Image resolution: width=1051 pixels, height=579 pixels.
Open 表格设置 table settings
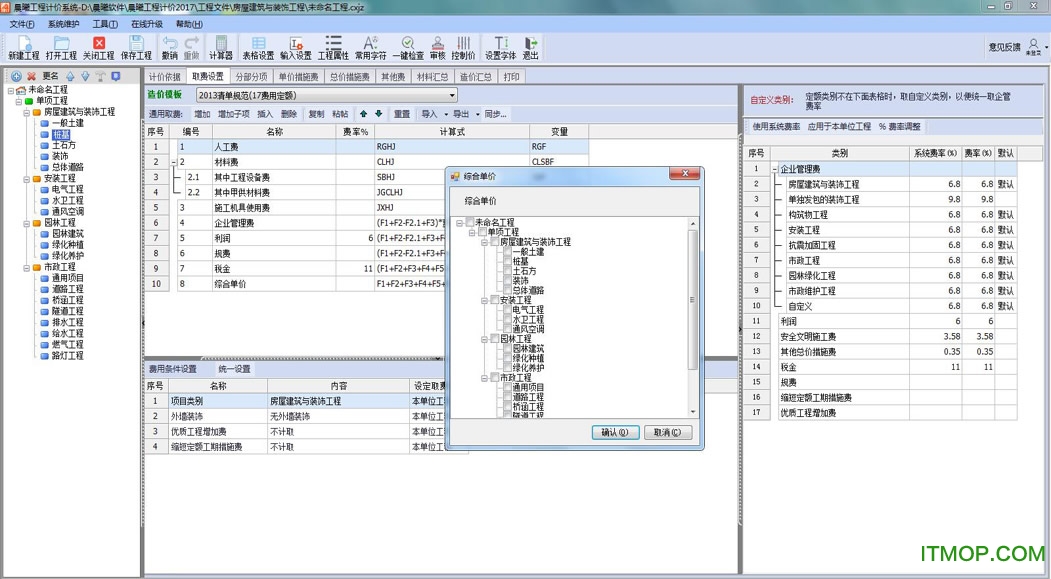[x=258, y=44]
